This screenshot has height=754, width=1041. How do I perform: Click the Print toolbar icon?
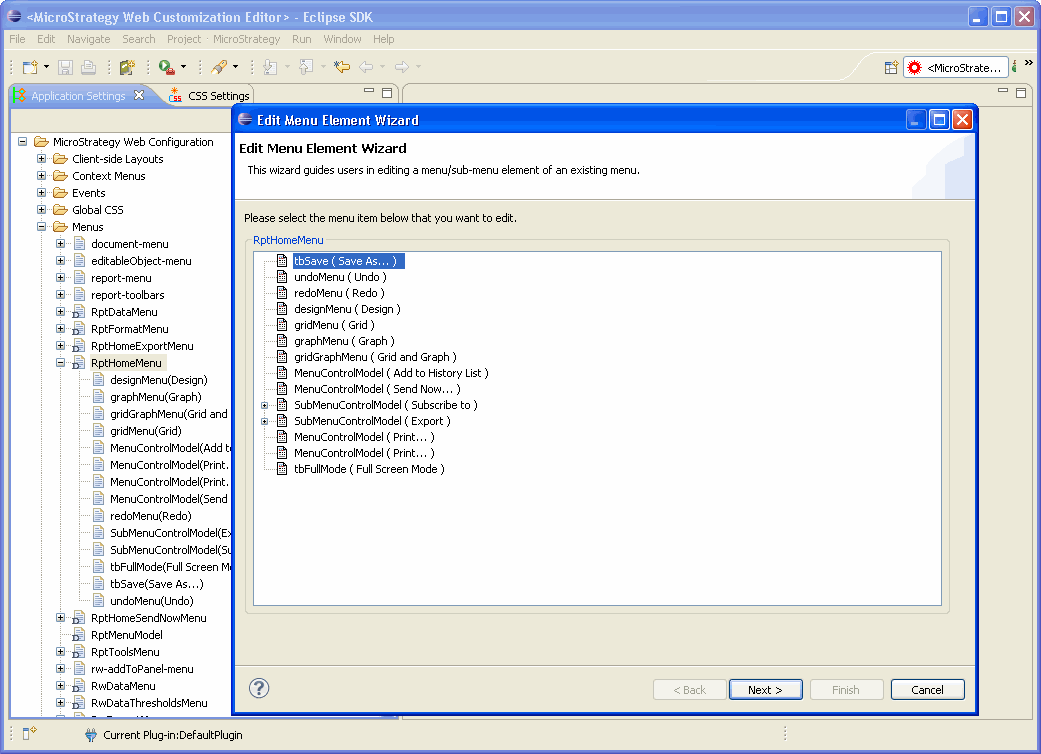[88, 67]
